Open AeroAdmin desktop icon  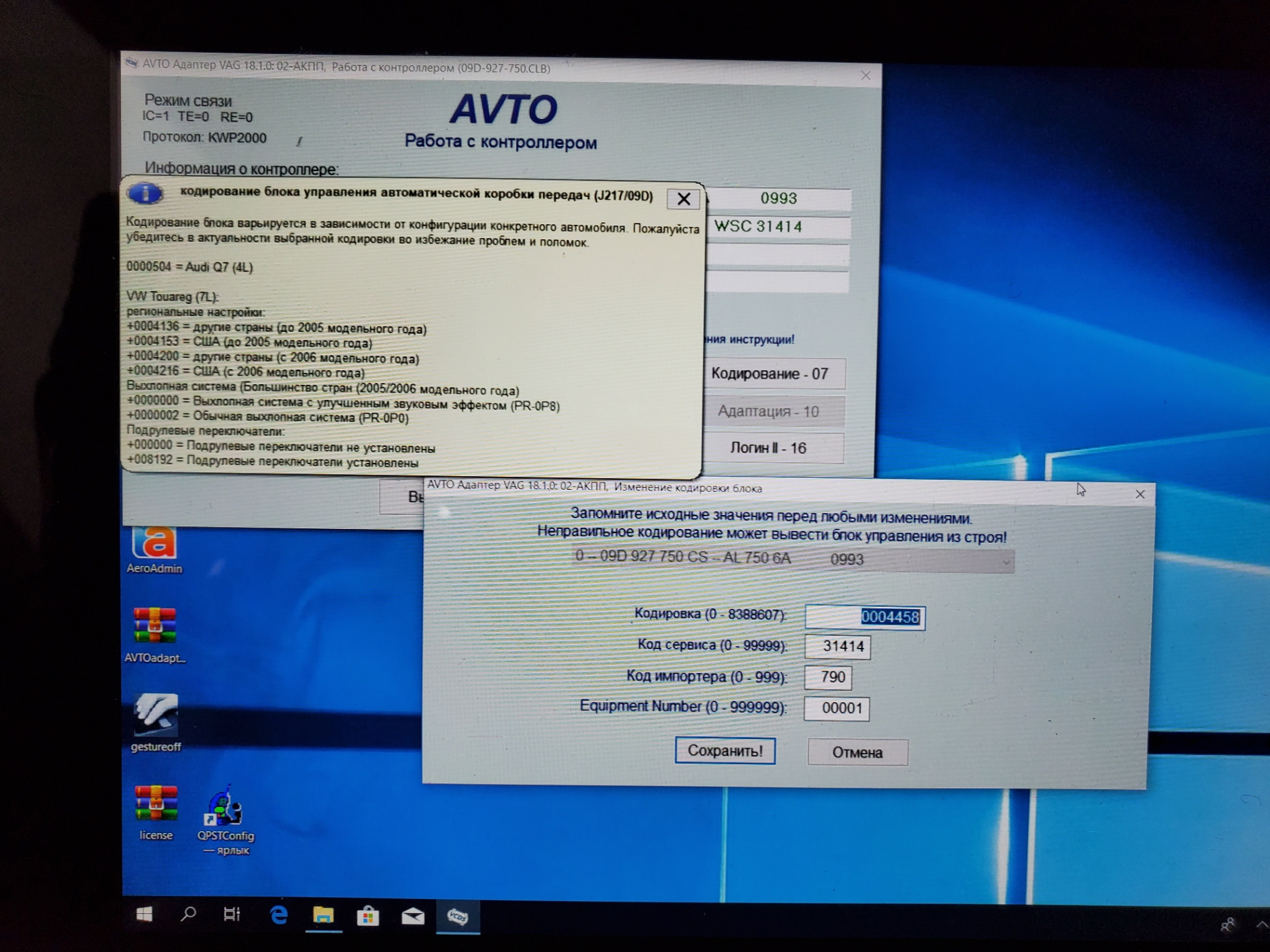point(154,543)
